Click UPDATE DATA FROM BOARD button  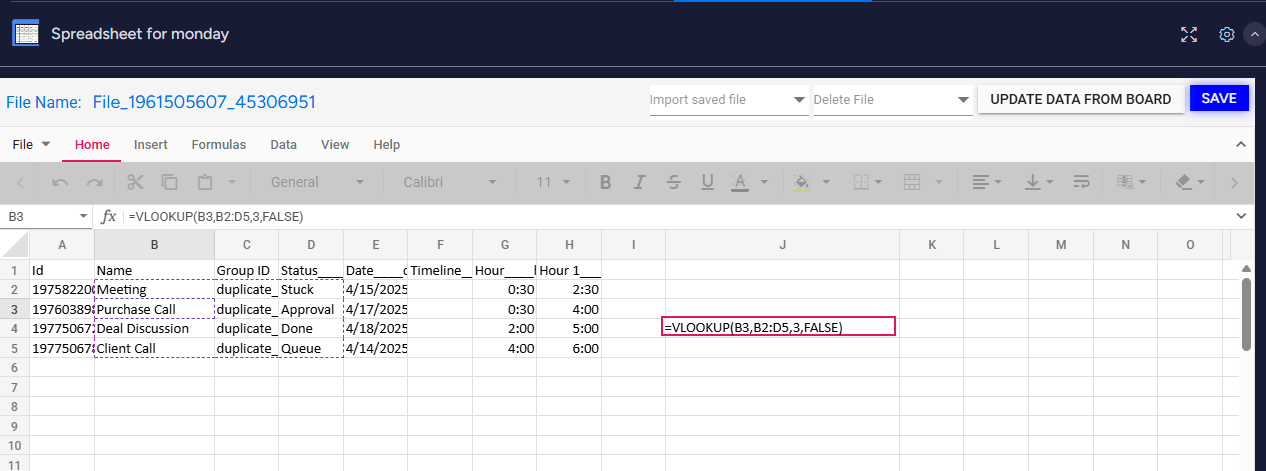point(1081,99)
